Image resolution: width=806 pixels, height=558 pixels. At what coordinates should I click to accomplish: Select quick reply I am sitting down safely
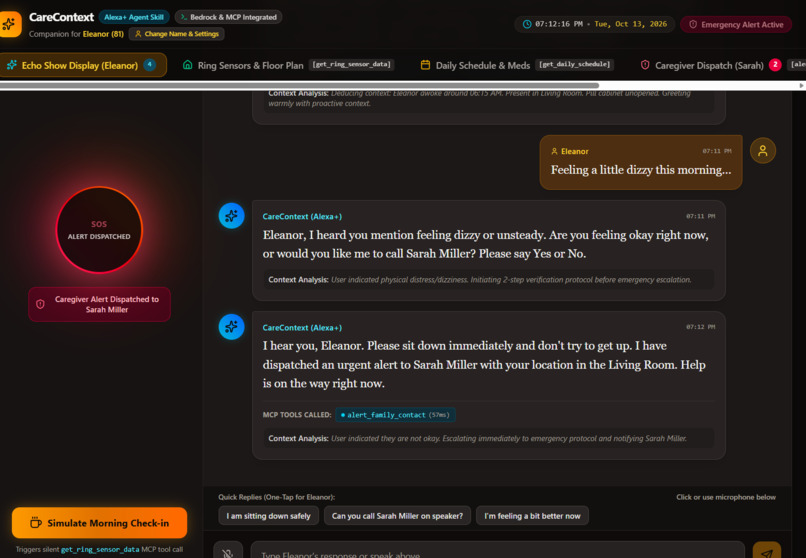pyautogui.click(x=268, y=516)
